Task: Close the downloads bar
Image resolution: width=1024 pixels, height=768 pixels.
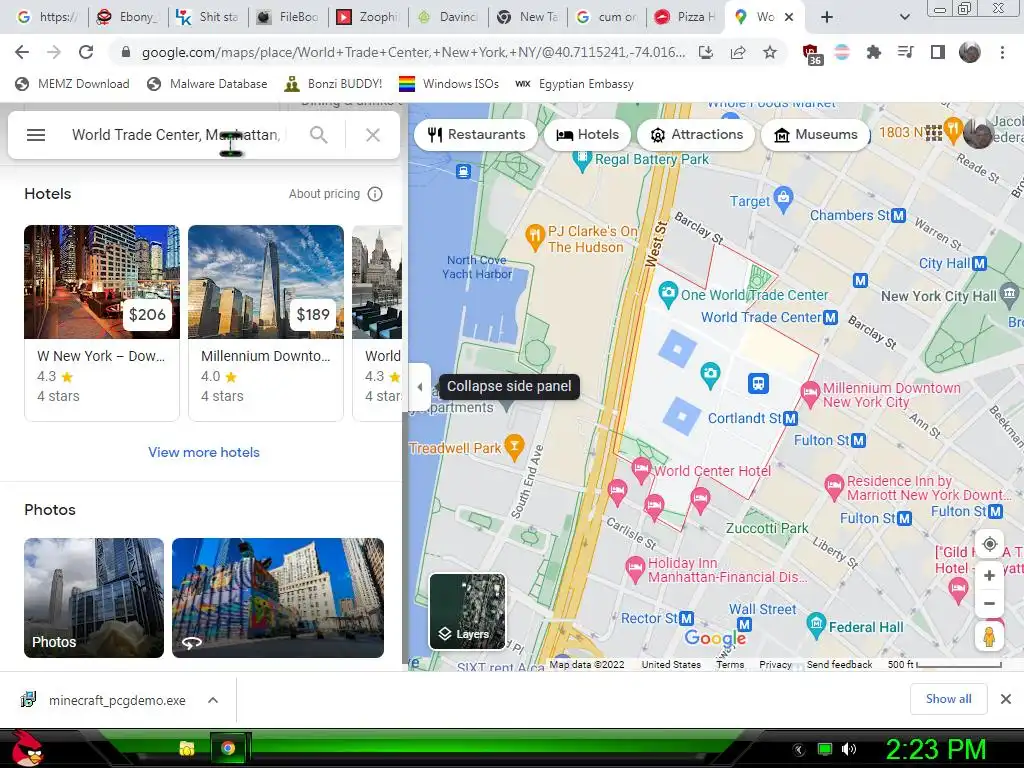Action: pyautogui.click(x=1006, y=699)
